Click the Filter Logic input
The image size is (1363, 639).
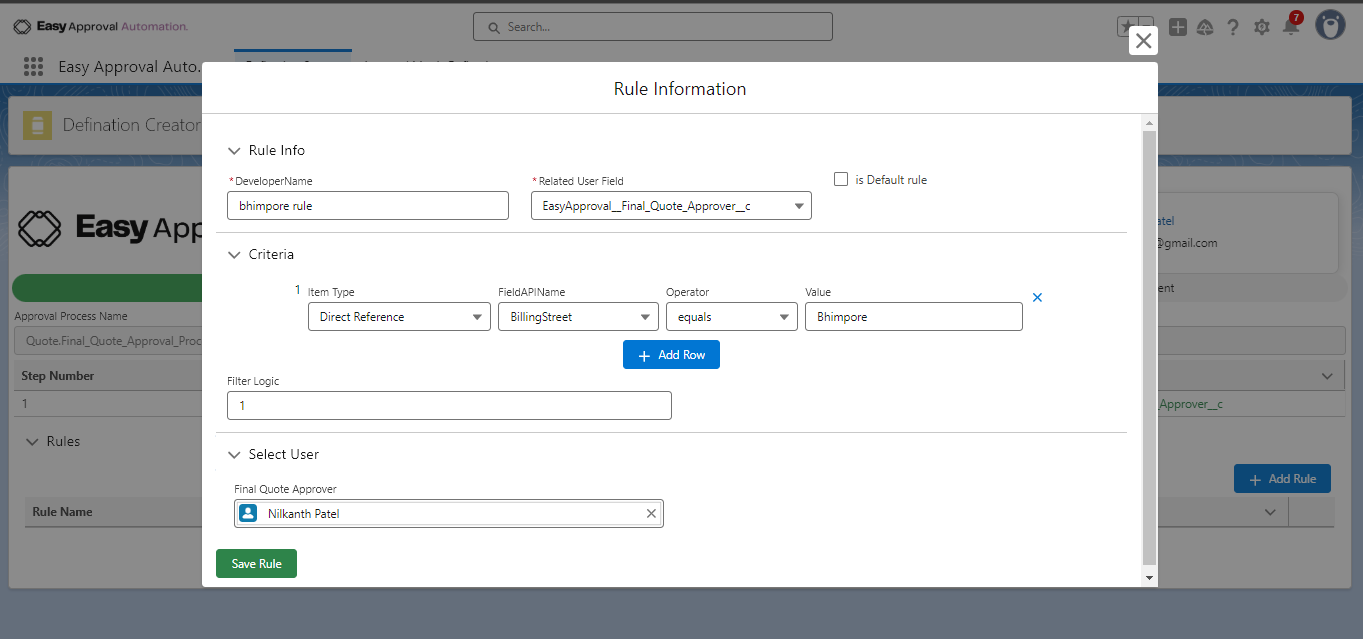(449, 406)
